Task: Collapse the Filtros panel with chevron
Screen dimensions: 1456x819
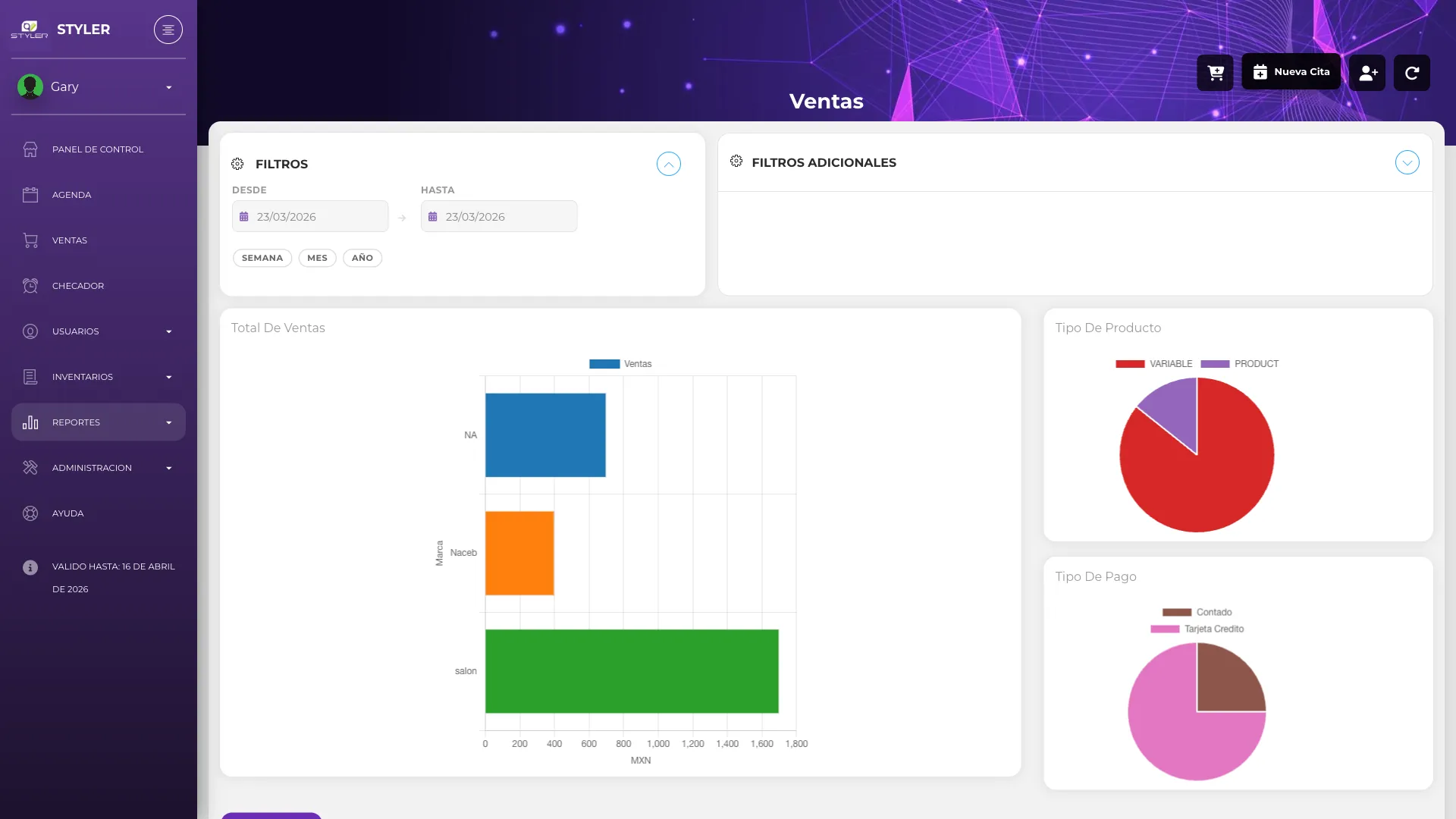Action: pyautogui.click(x=669, y=164)
